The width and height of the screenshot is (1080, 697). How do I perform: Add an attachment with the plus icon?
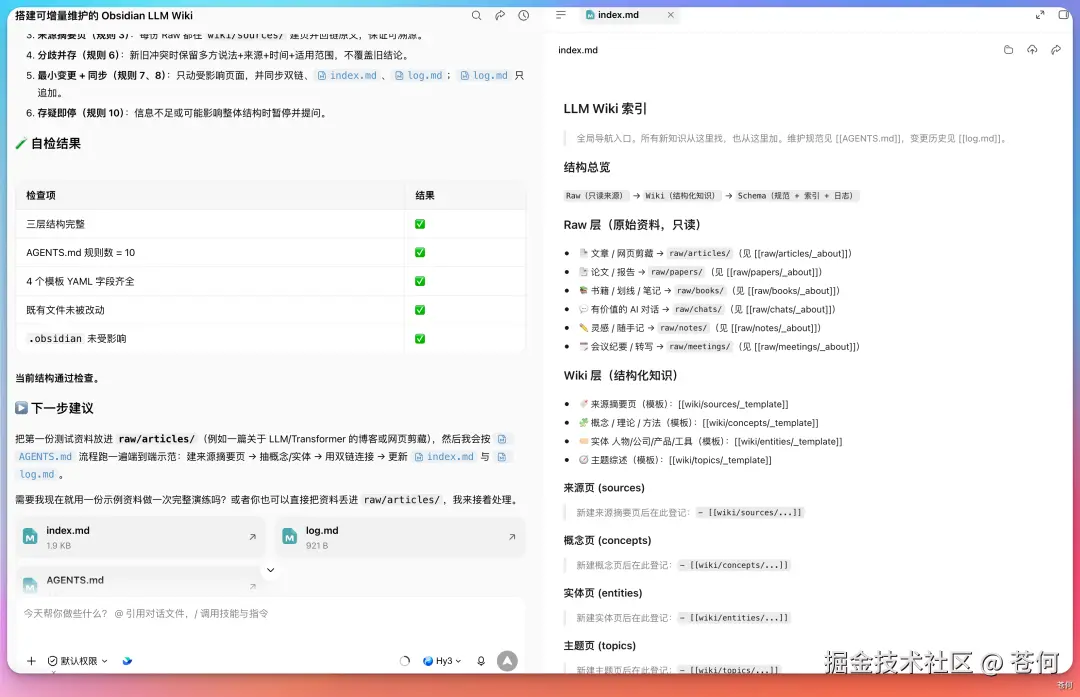(x=31, y=660)
